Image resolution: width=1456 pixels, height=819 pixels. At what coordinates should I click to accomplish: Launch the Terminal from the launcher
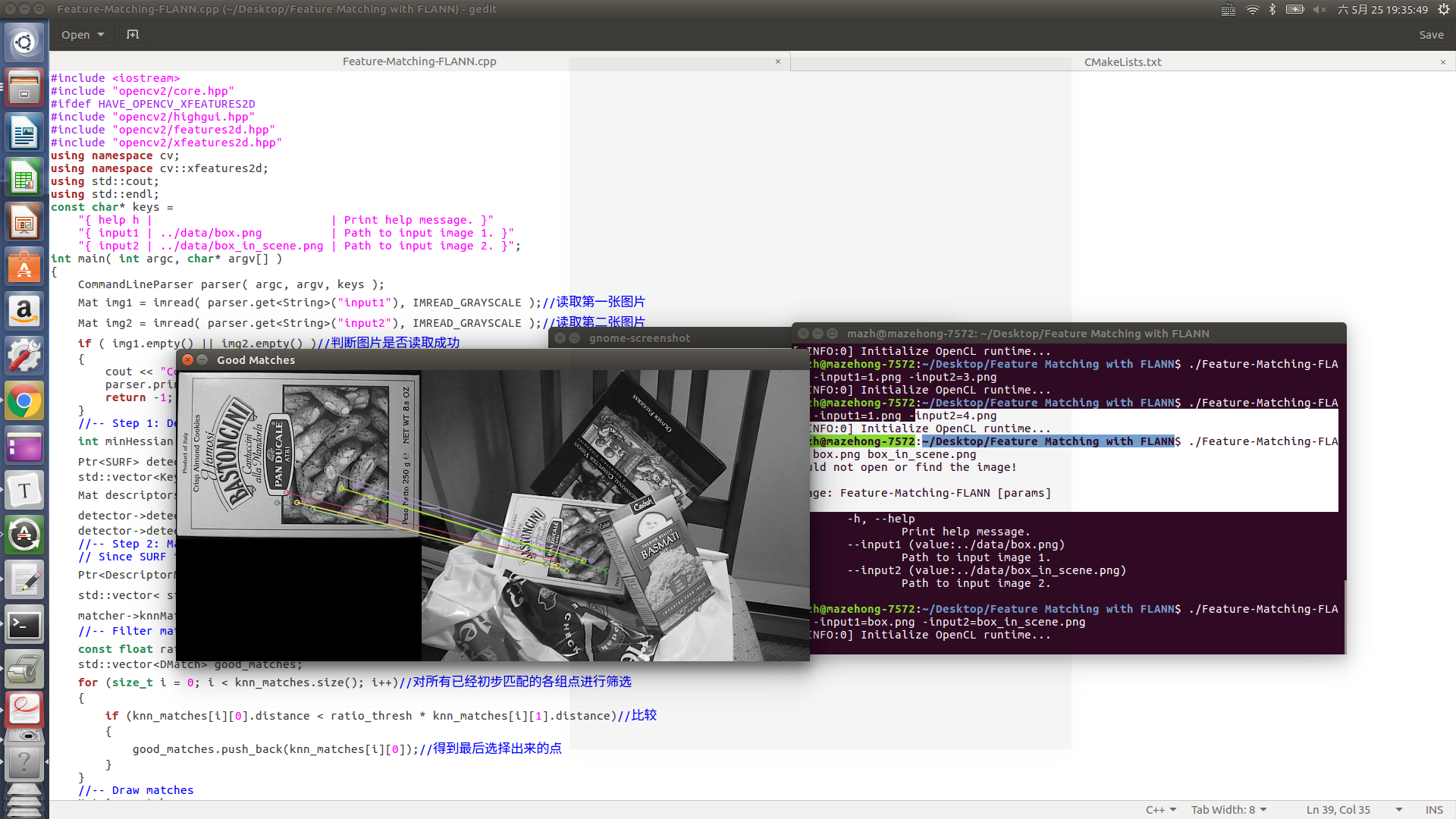(24, 624)
